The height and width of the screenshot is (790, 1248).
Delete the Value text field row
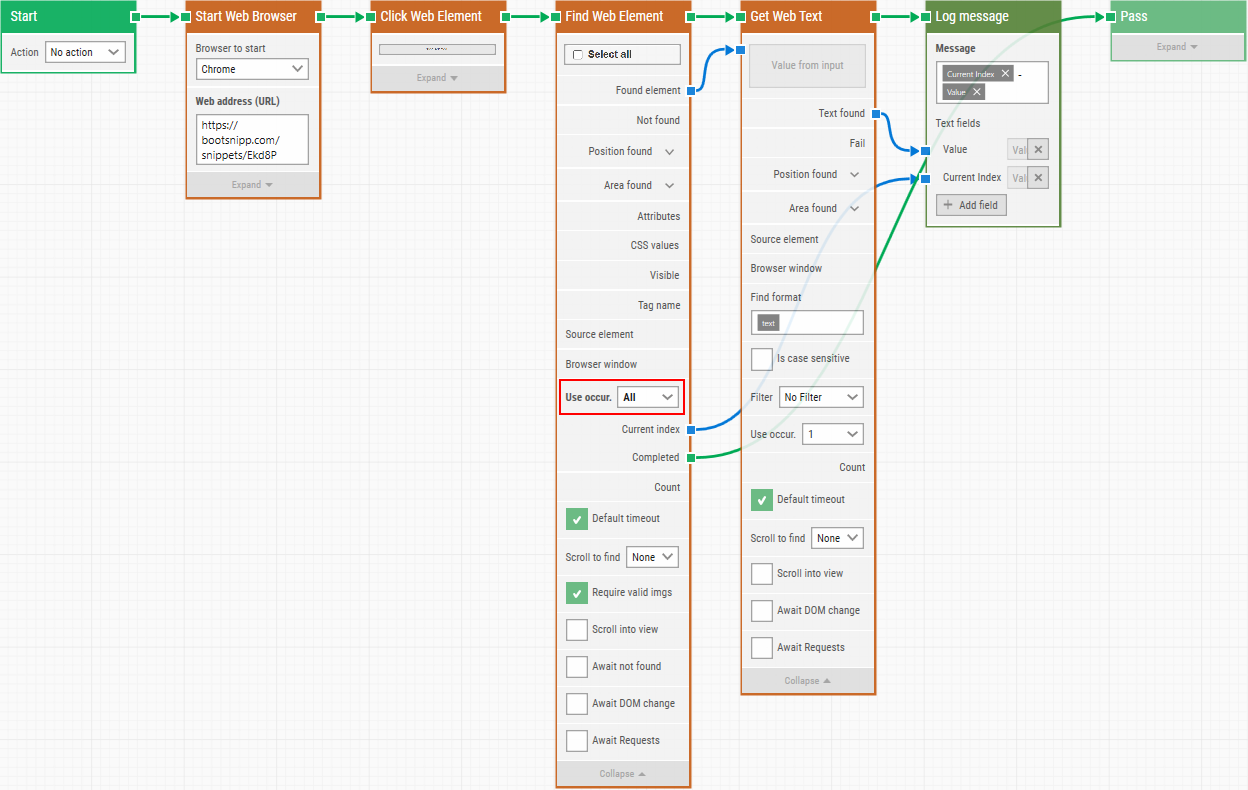point(1038,149)
